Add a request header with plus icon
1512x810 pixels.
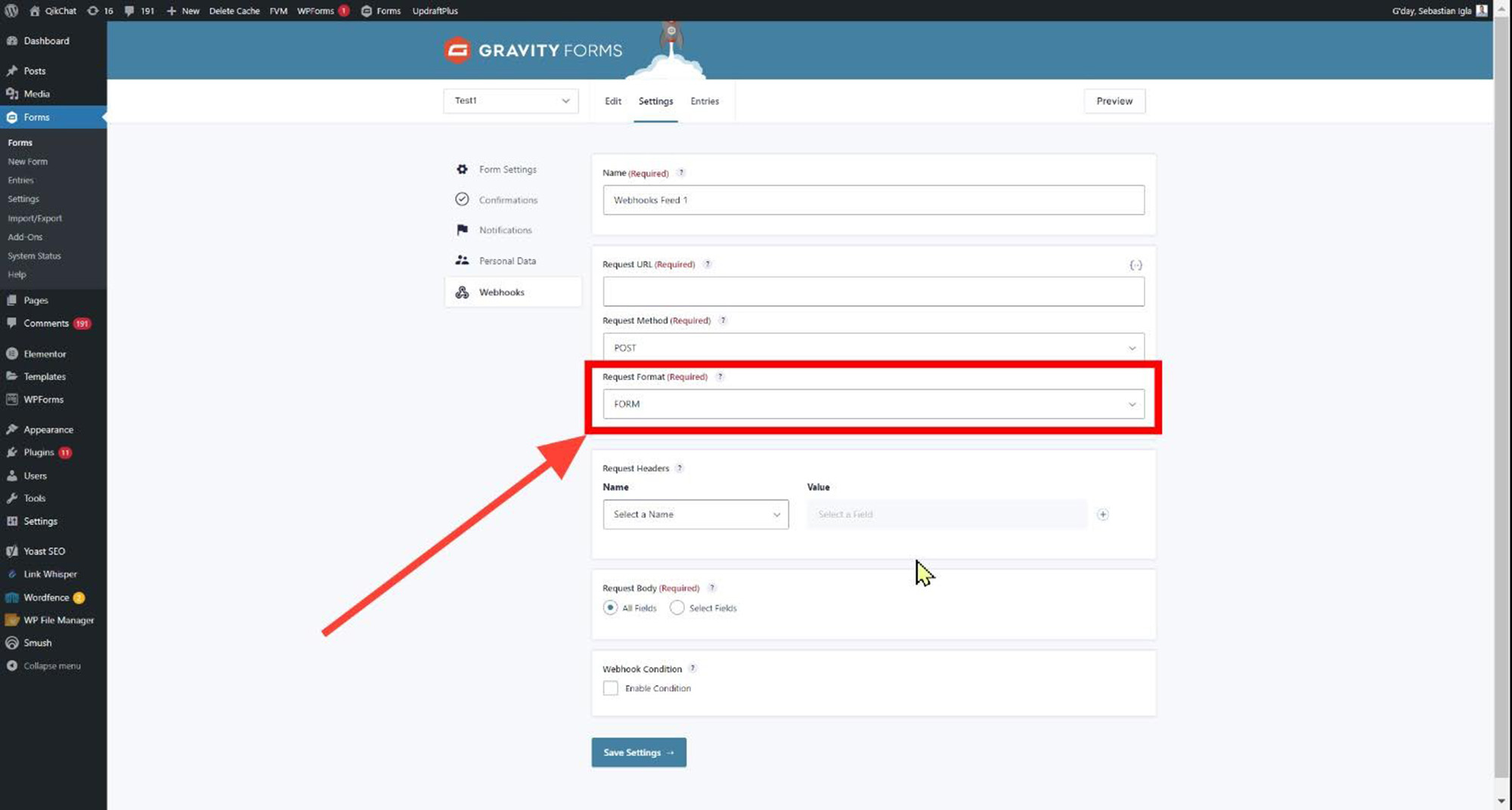pyautogui.click(x=1103, y=515)
